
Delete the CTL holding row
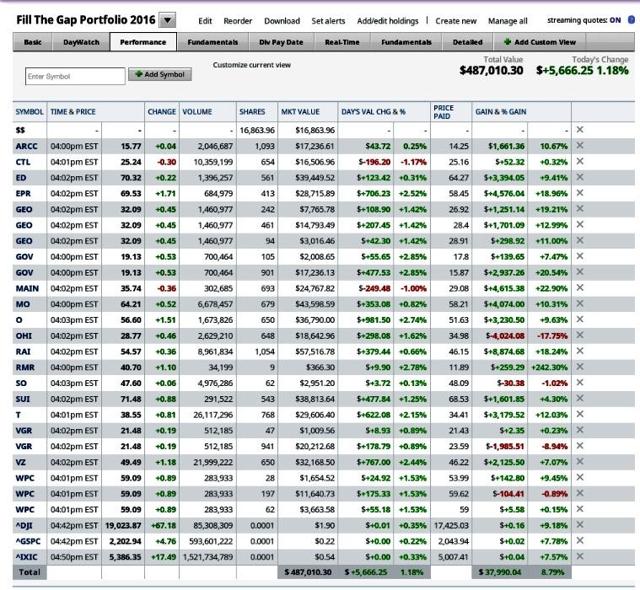pyautogui.click(x=580, y=161)
